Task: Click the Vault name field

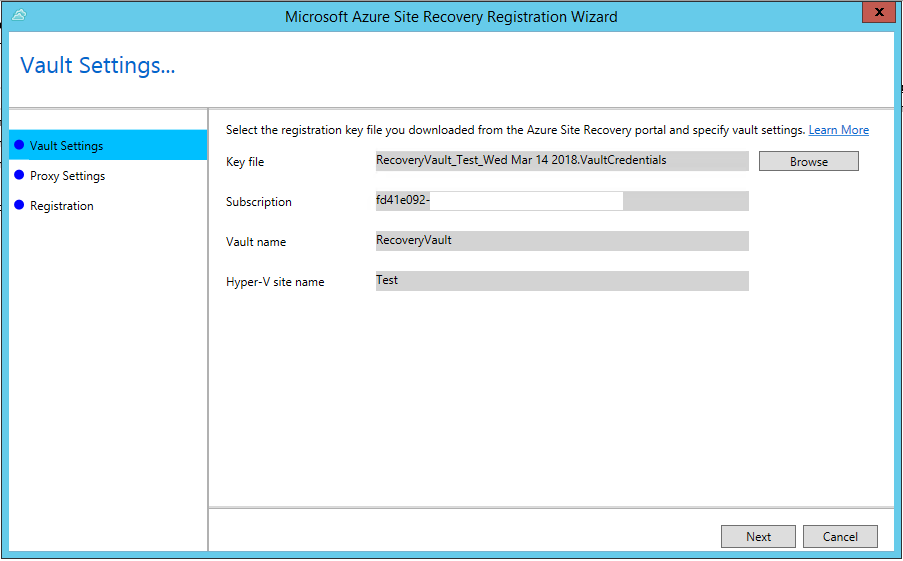Action: pyautogui.click(x=562, y=241)
